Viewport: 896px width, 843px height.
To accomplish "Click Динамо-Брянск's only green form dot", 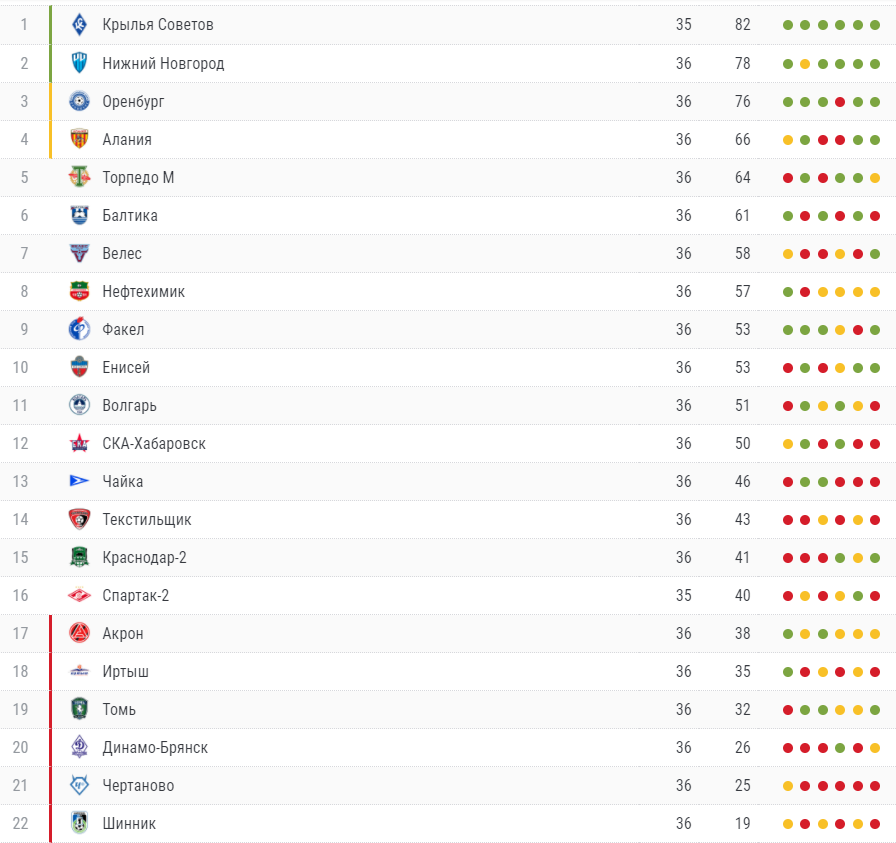I will pyautogui.click(x=839, y=748).
